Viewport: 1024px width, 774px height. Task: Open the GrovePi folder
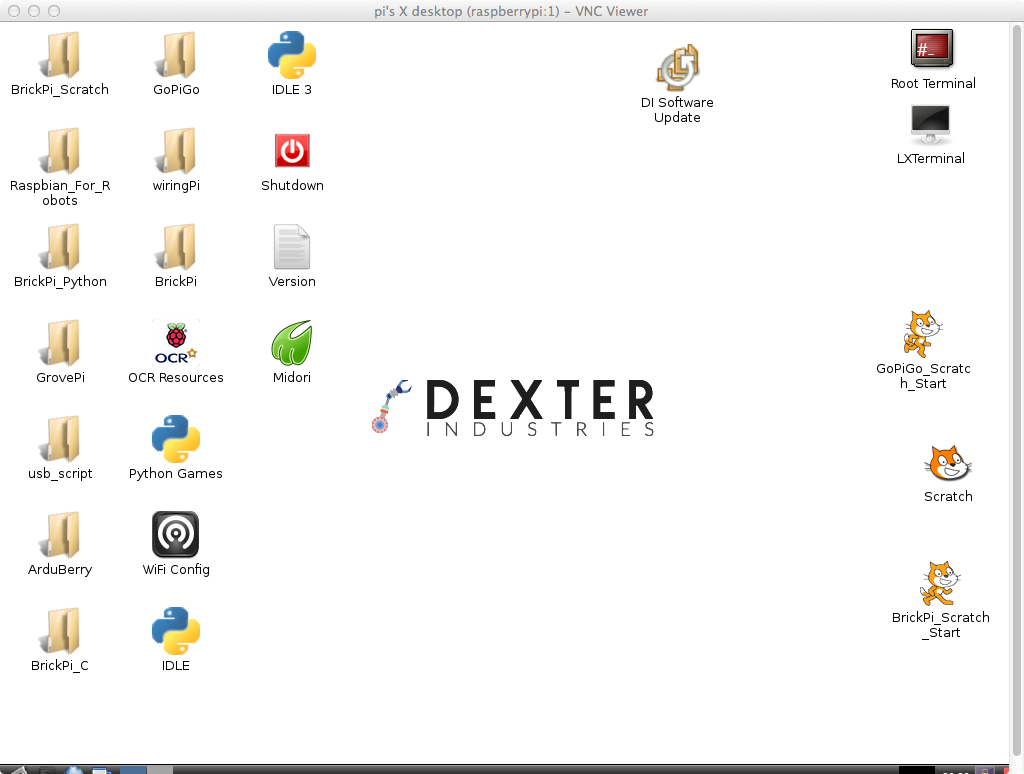[61, 344]
